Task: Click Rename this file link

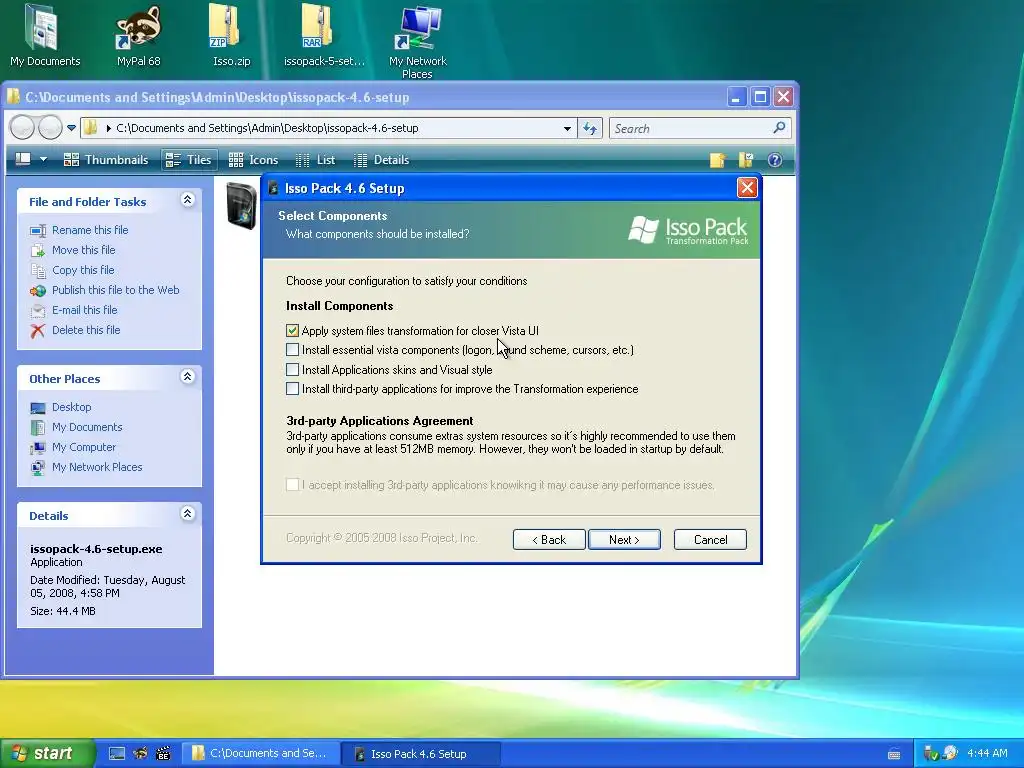Action: coord(90,230)
